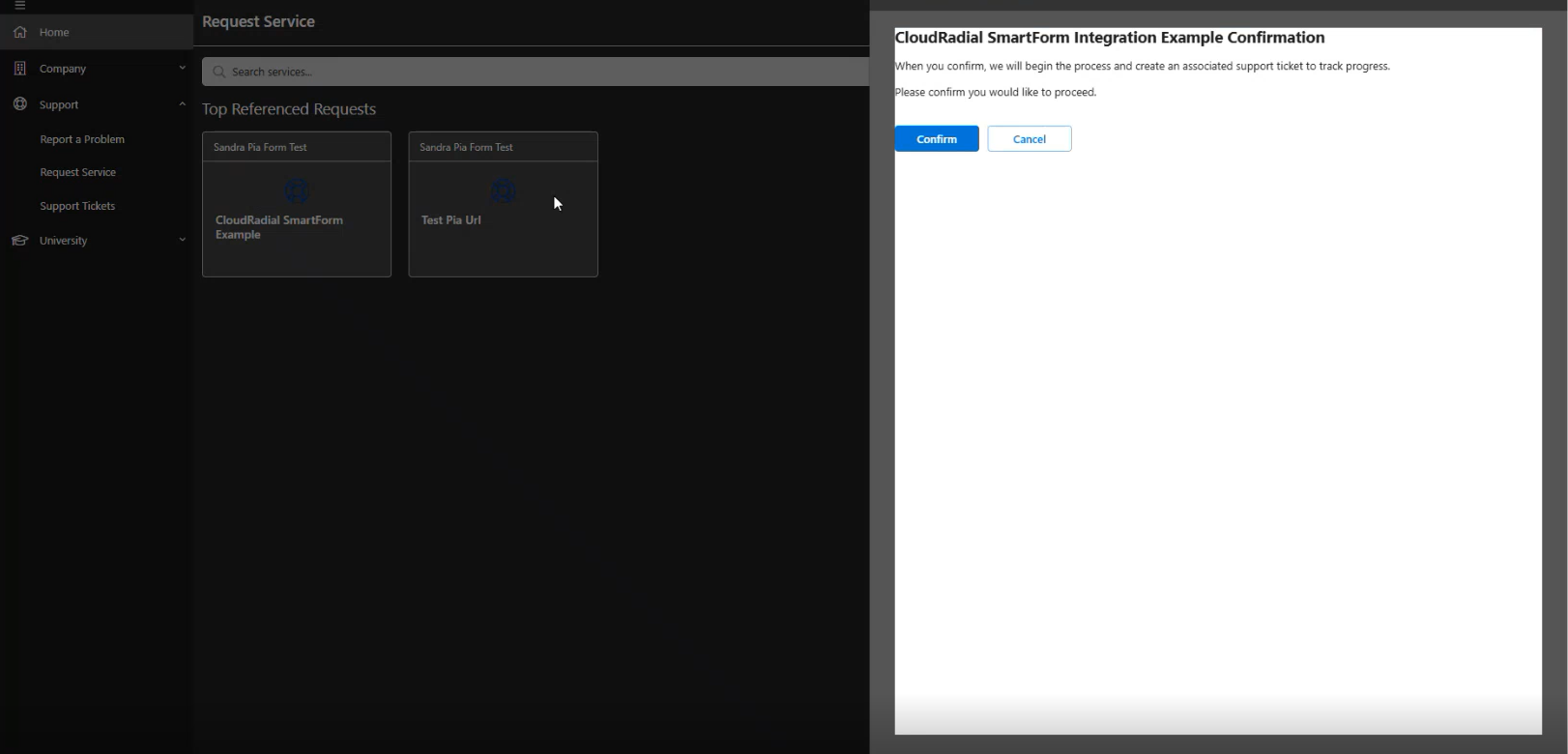Select Request Service in the sidebar
This screenshot has width=1568, height=754.
coord(77,172)
